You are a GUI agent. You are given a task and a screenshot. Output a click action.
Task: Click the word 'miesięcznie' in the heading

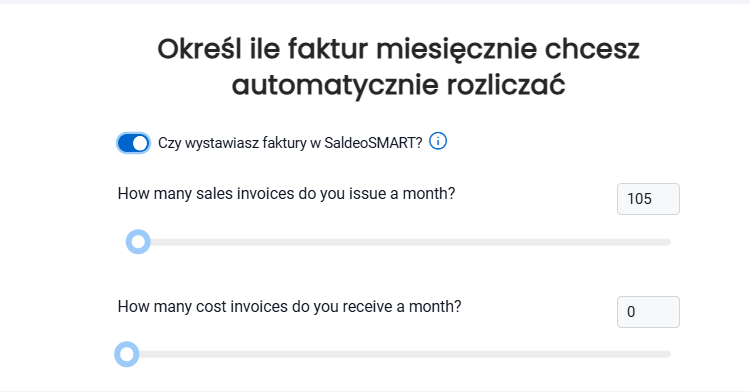[x=456, y=50]
